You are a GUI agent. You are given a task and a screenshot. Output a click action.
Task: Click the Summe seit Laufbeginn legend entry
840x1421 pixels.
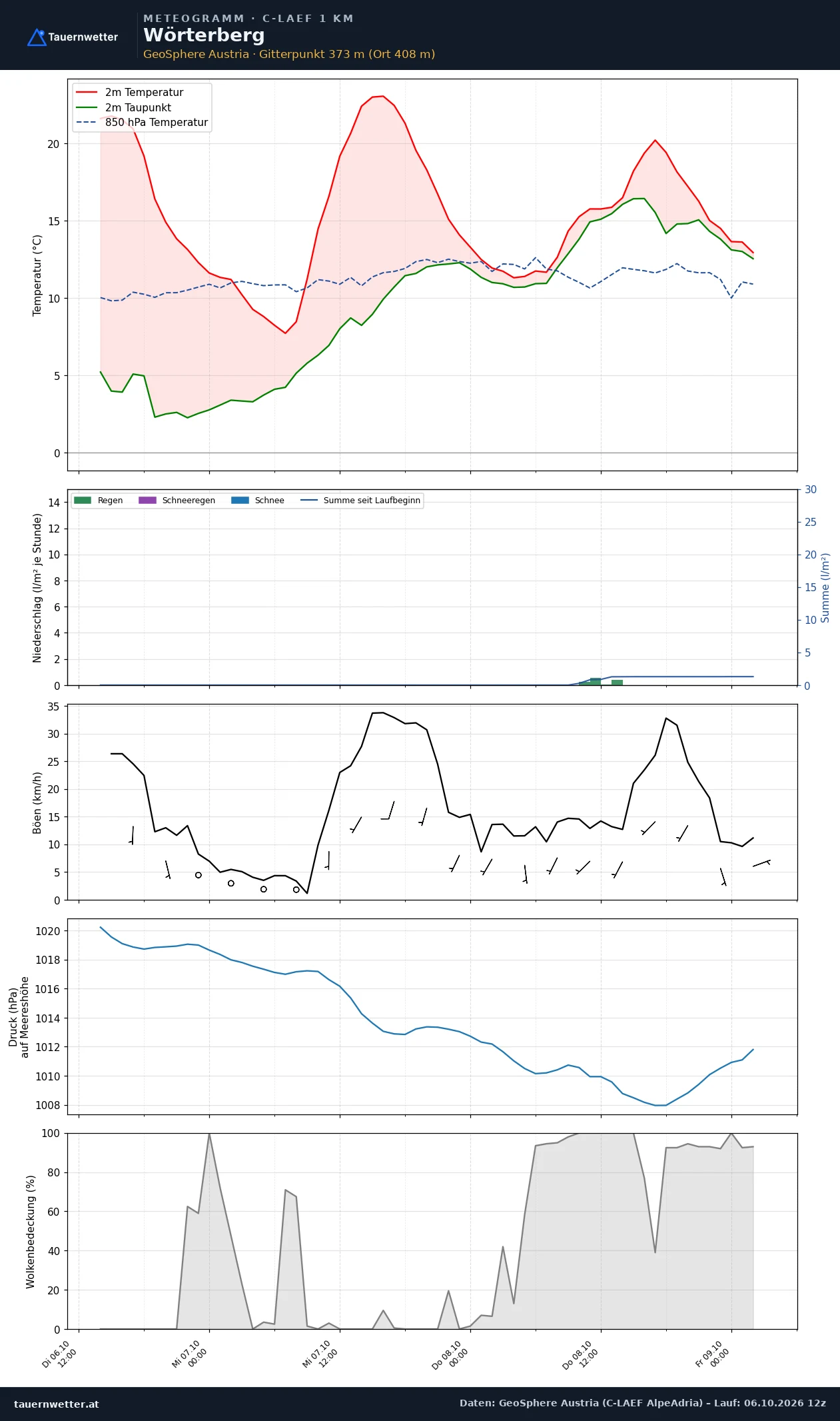(360, 500)
